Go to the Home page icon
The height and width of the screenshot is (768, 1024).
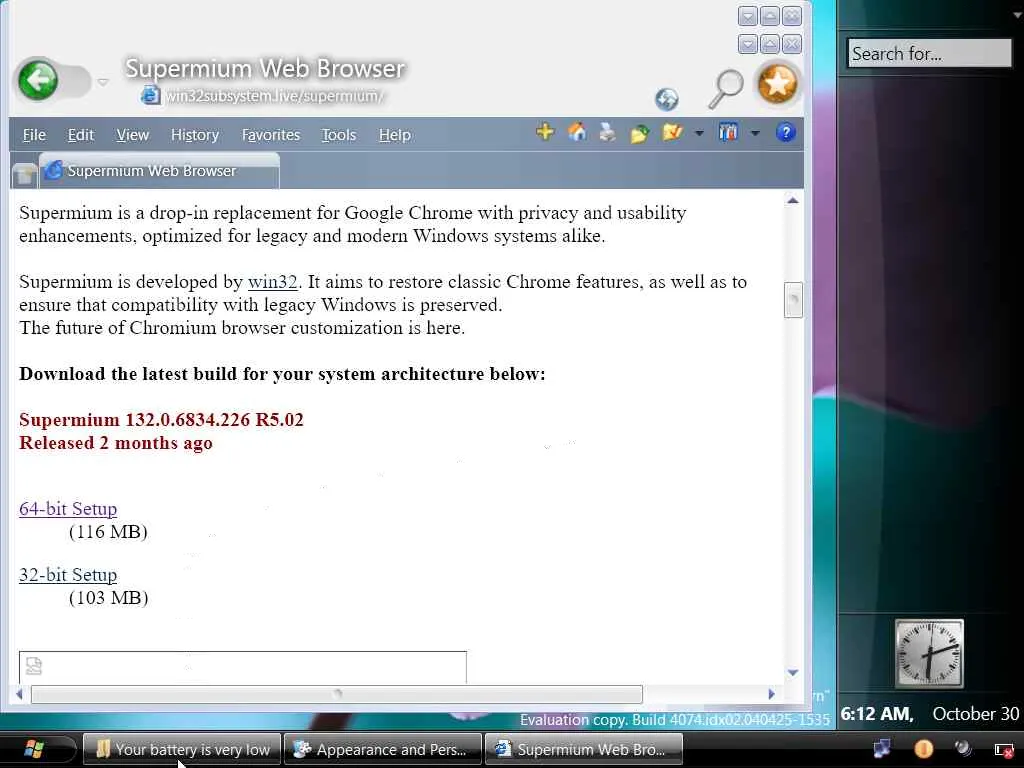[x=577, y=133]
